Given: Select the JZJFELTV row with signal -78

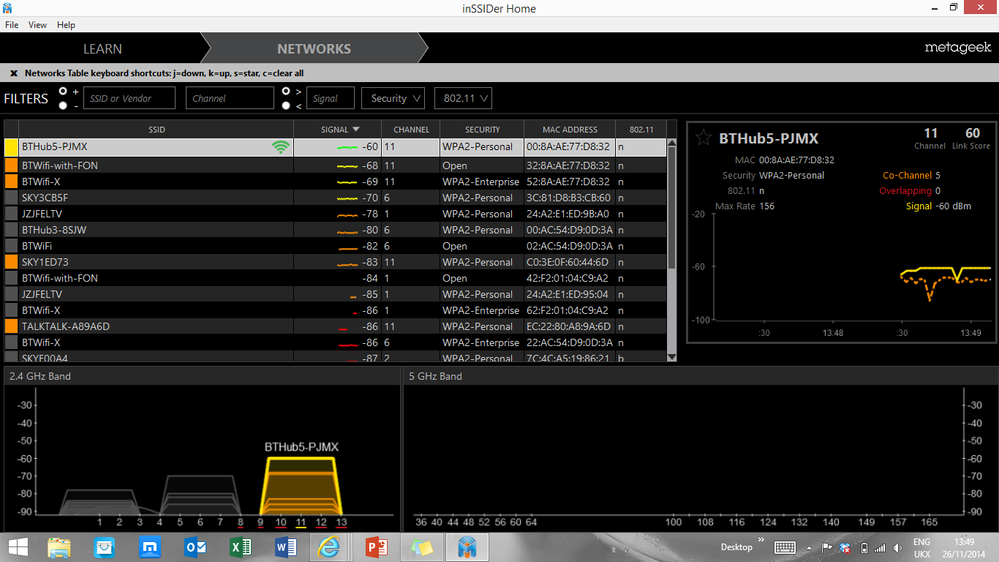Looking at the screenshot, I should click(336, 213).
